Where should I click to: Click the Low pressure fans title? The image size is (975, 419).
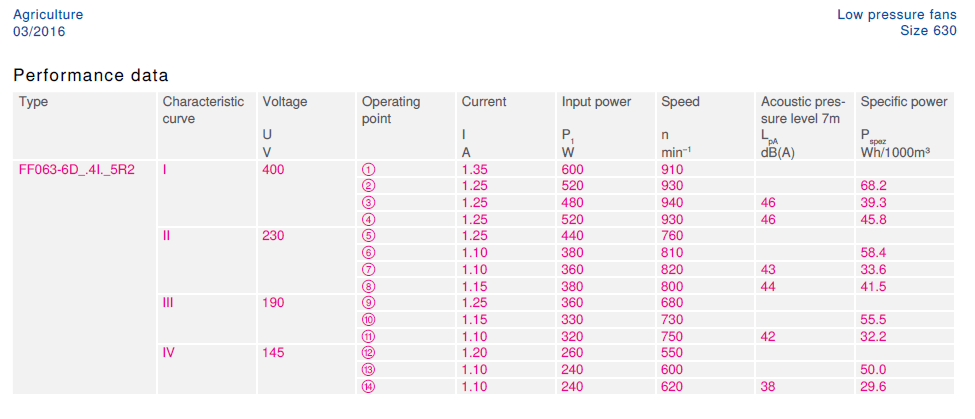[897, 15]
